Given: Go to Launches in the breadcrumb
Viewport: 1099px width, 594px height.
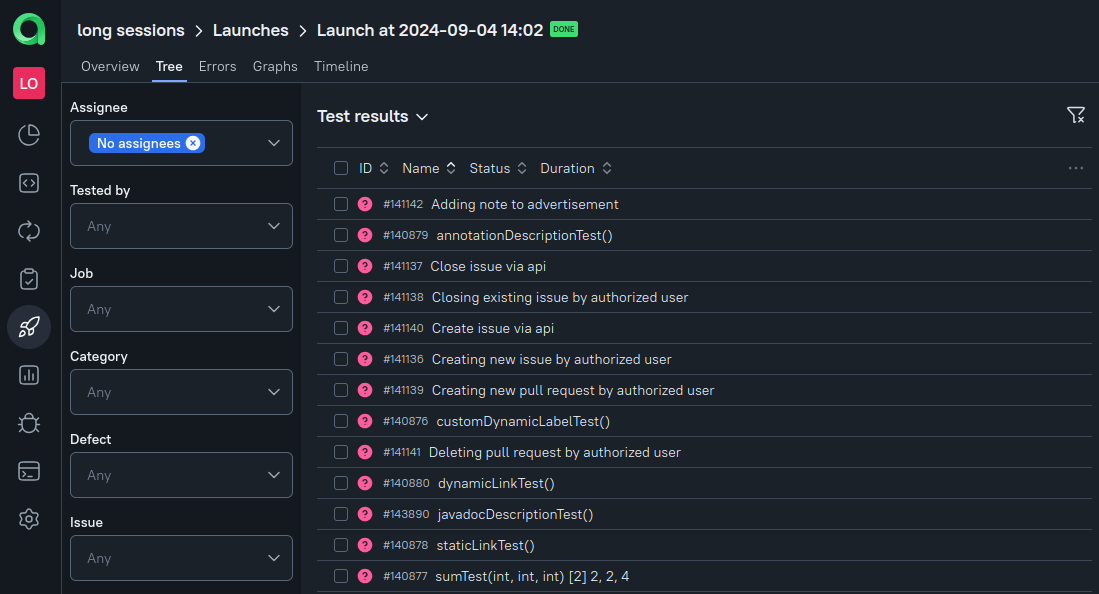Looking at the screenshot, I should (250, 30).
